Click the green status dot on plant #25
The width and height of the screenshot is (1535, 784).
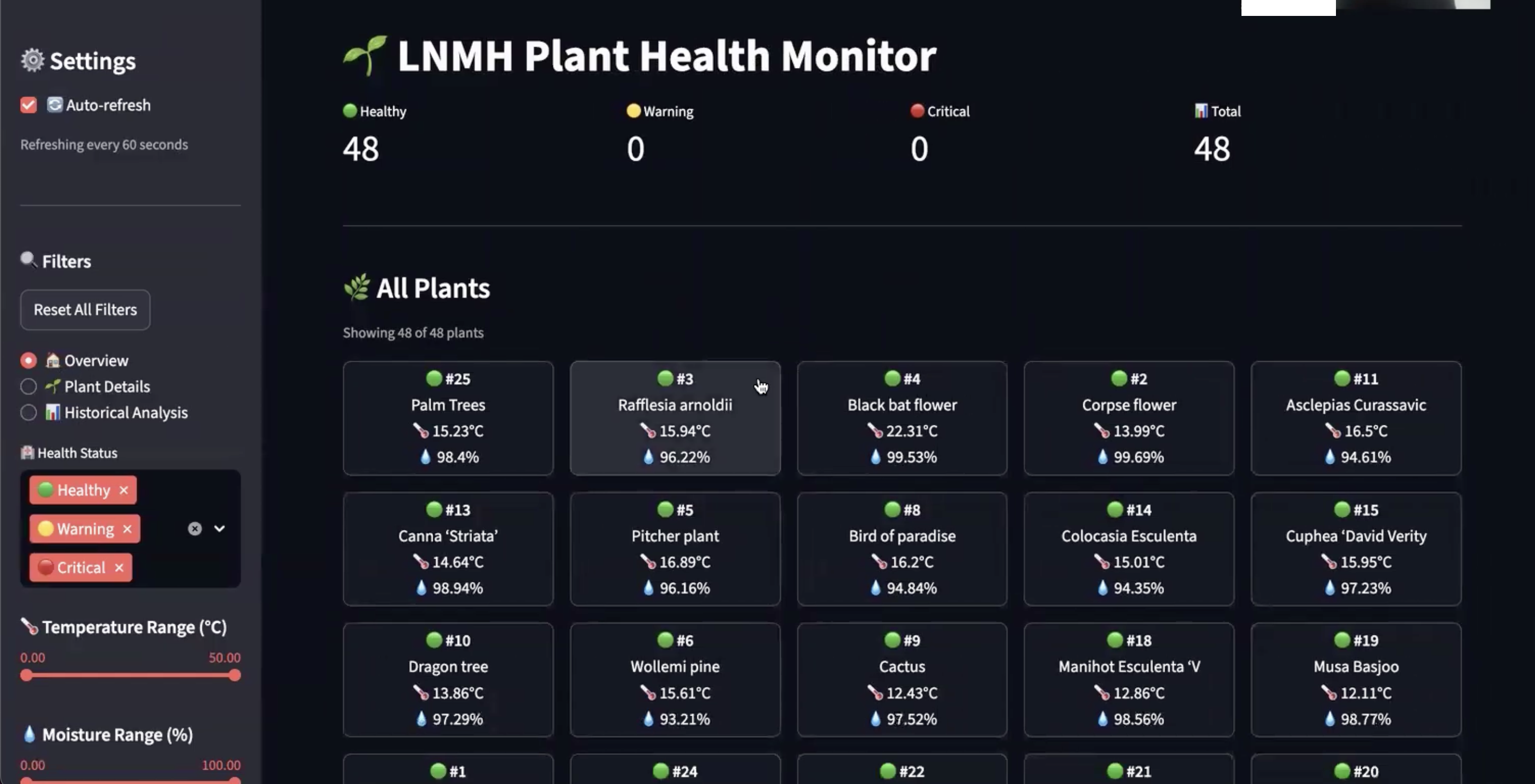coord(434,379)
